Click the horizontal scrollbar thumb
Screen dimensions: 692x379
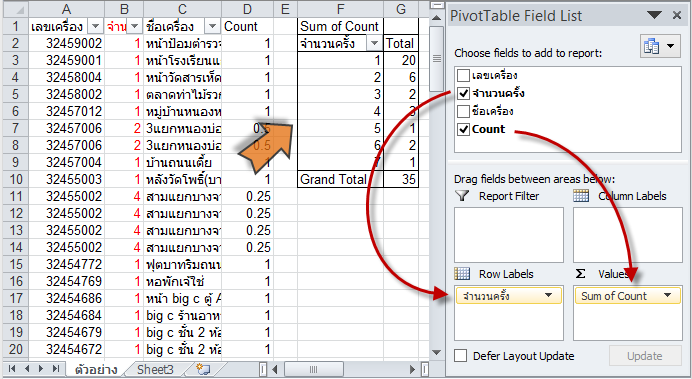313,369
